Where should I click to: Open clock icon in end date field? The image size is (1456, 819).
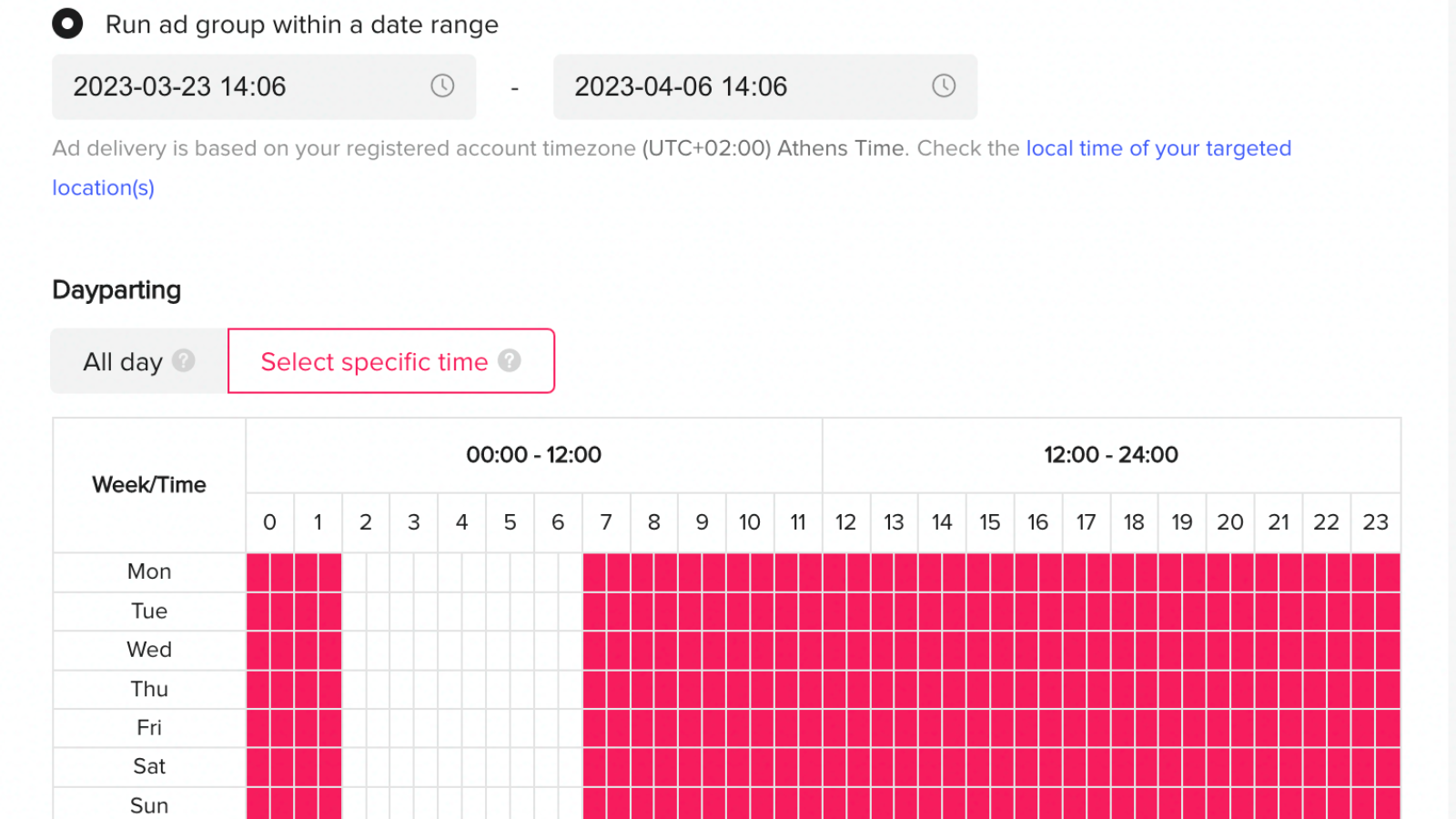point(944,86)
